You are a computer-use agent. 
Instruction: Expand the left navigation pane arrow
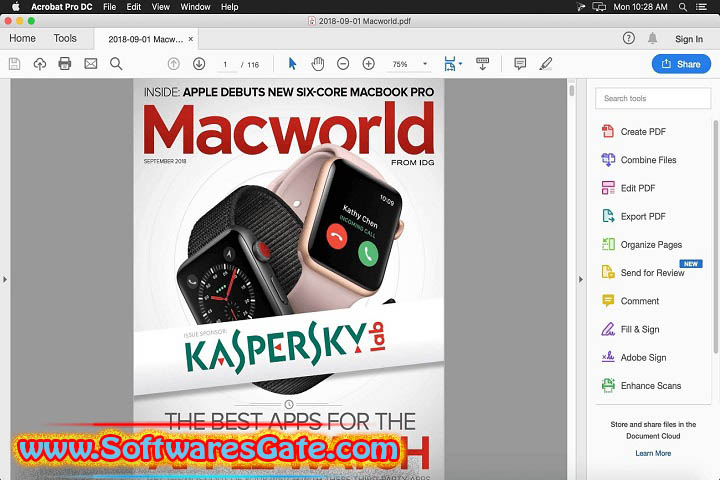5,280
